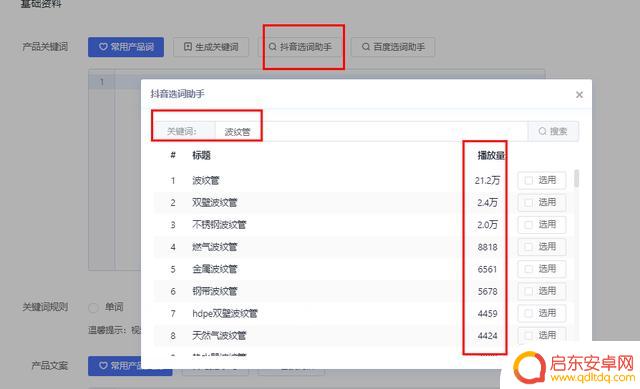Click the play count 6561

(487, 269)
